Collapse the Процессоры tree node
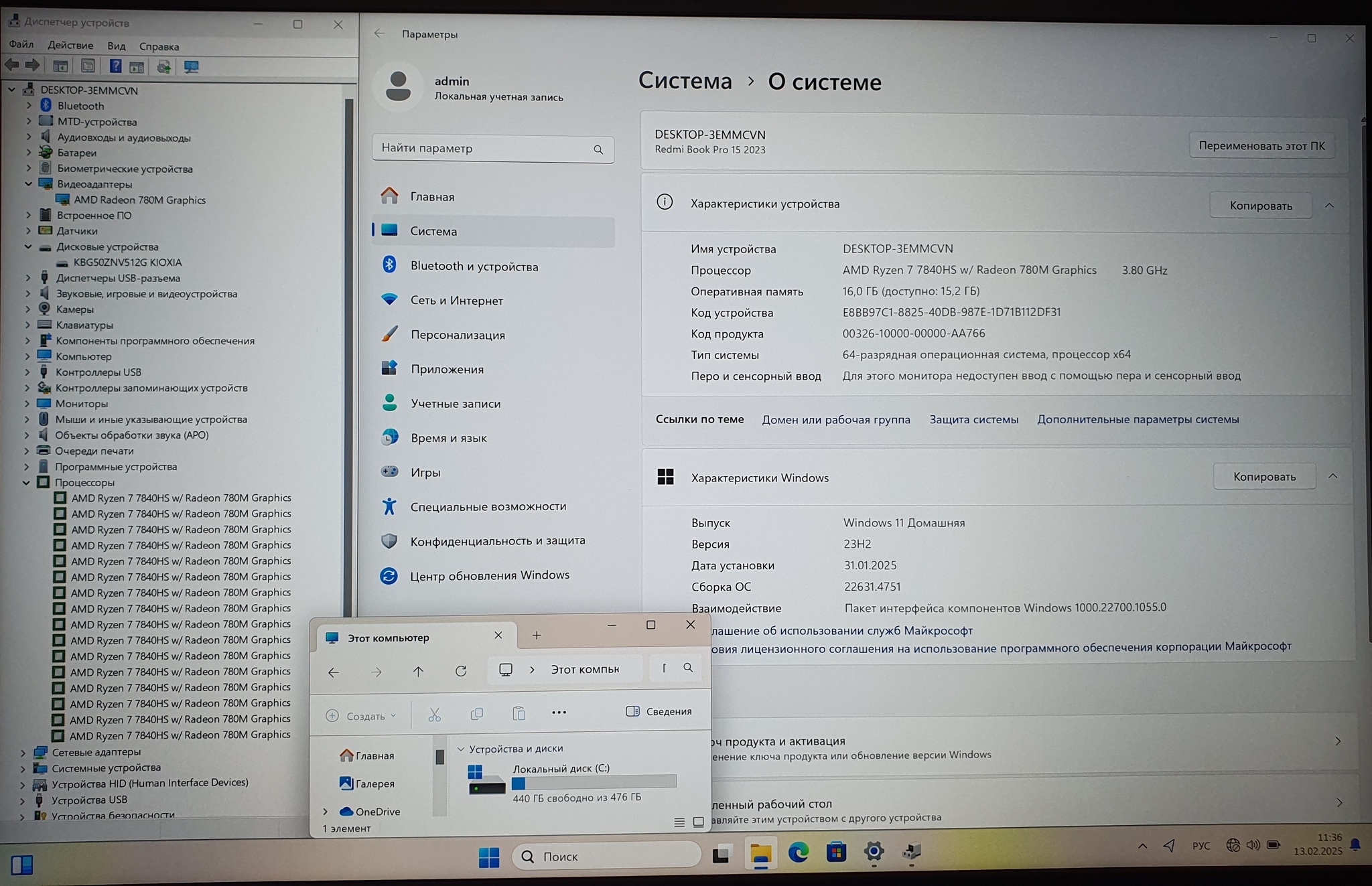The image size is (1372, 886). click(26, 482)
